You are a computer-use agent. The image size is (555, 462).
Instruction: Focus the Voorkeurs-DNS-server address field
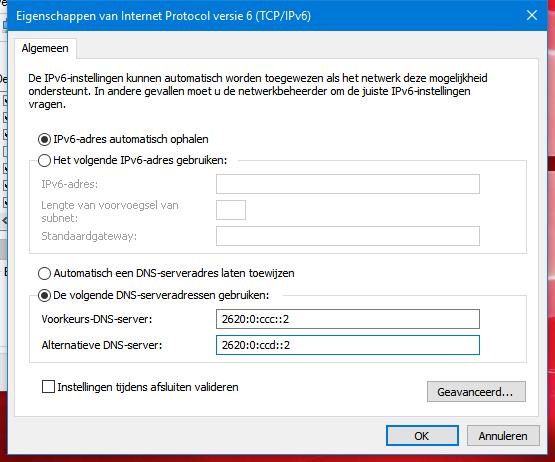pyautogui.click(x=348, y=319)
